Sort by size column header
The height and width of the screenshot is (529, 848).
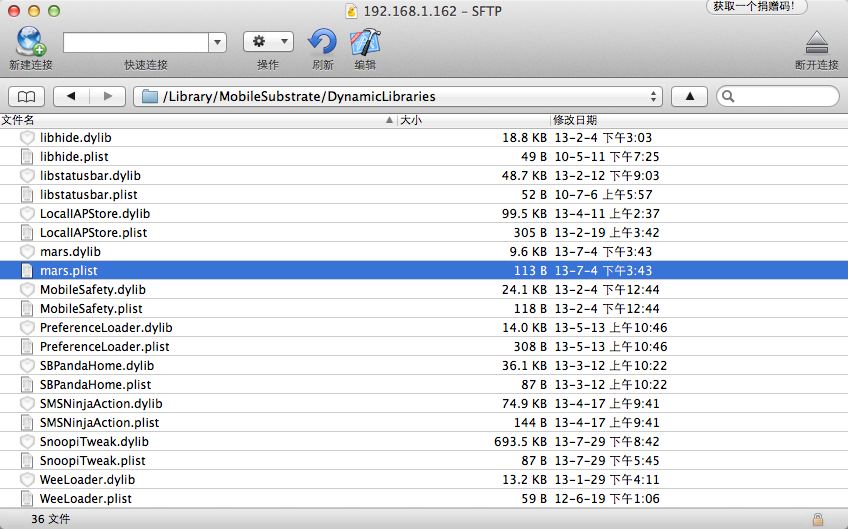tap(473, 120)
